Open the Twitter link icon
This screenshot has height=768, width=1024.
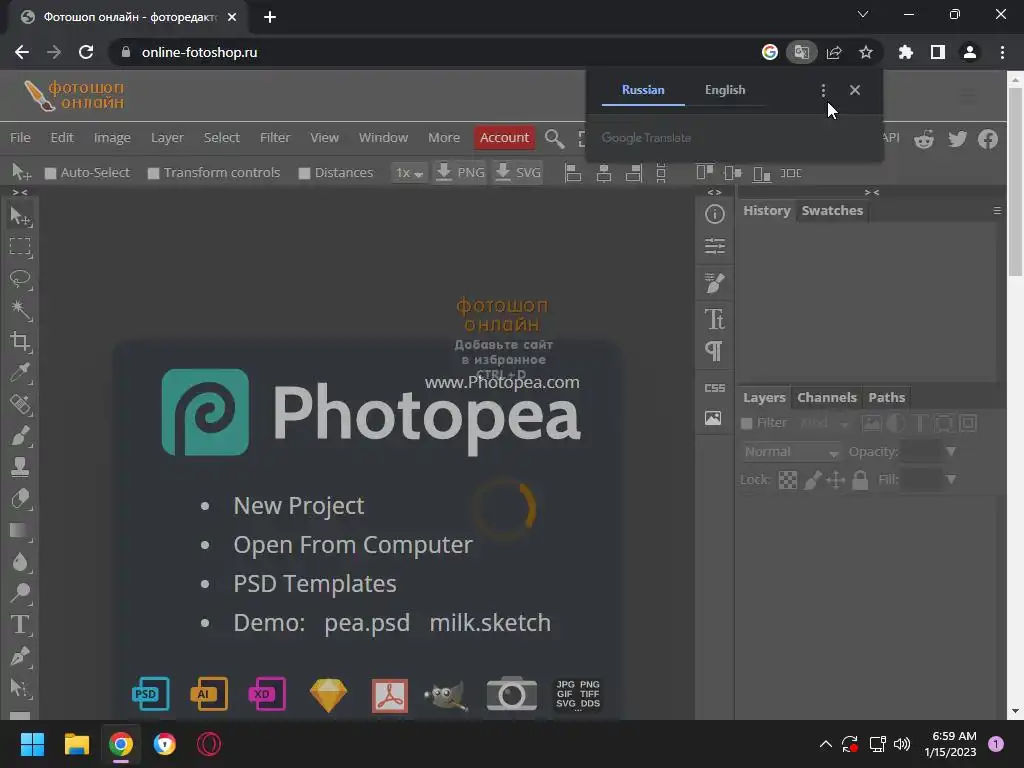957,138
